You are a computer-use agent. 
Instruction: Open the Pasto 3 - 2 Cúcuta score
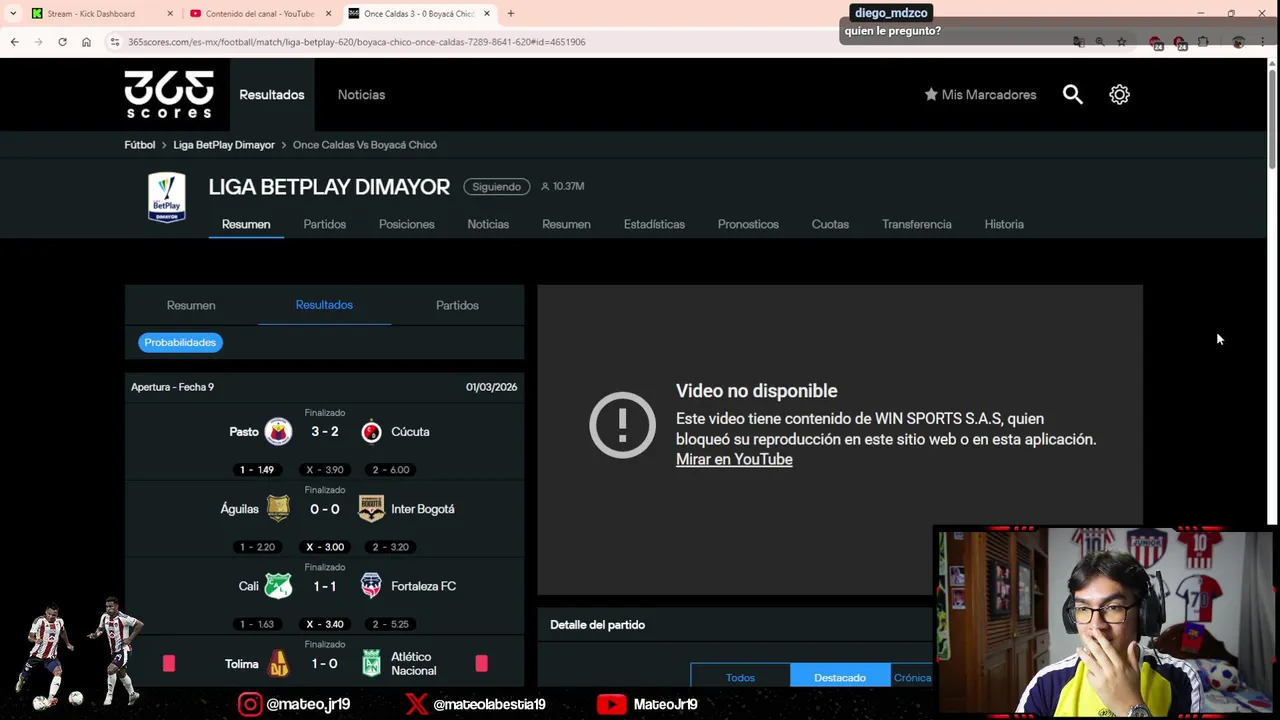[x=325, y=431]
